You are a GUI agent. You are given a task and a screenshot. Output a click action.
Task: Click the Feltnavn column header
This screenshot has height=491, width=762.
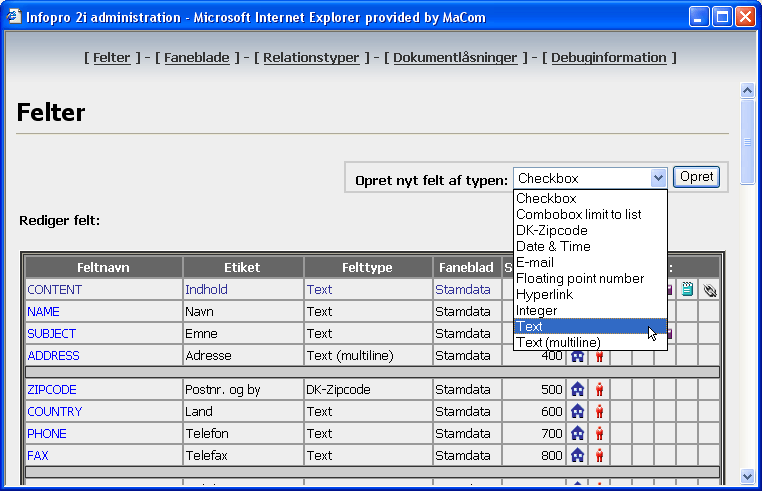click(x=104, y=267)
